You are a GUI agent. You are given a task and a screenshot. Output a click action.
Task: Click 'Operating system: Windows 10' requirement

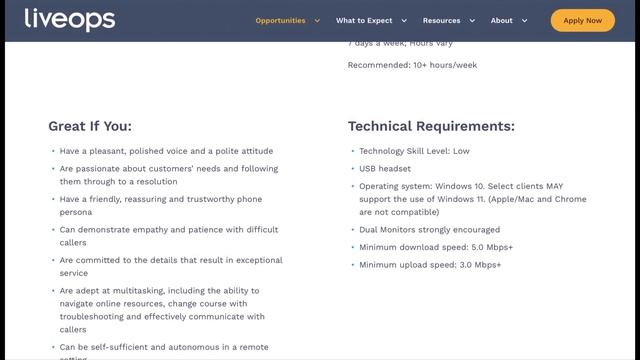point(473,199)
